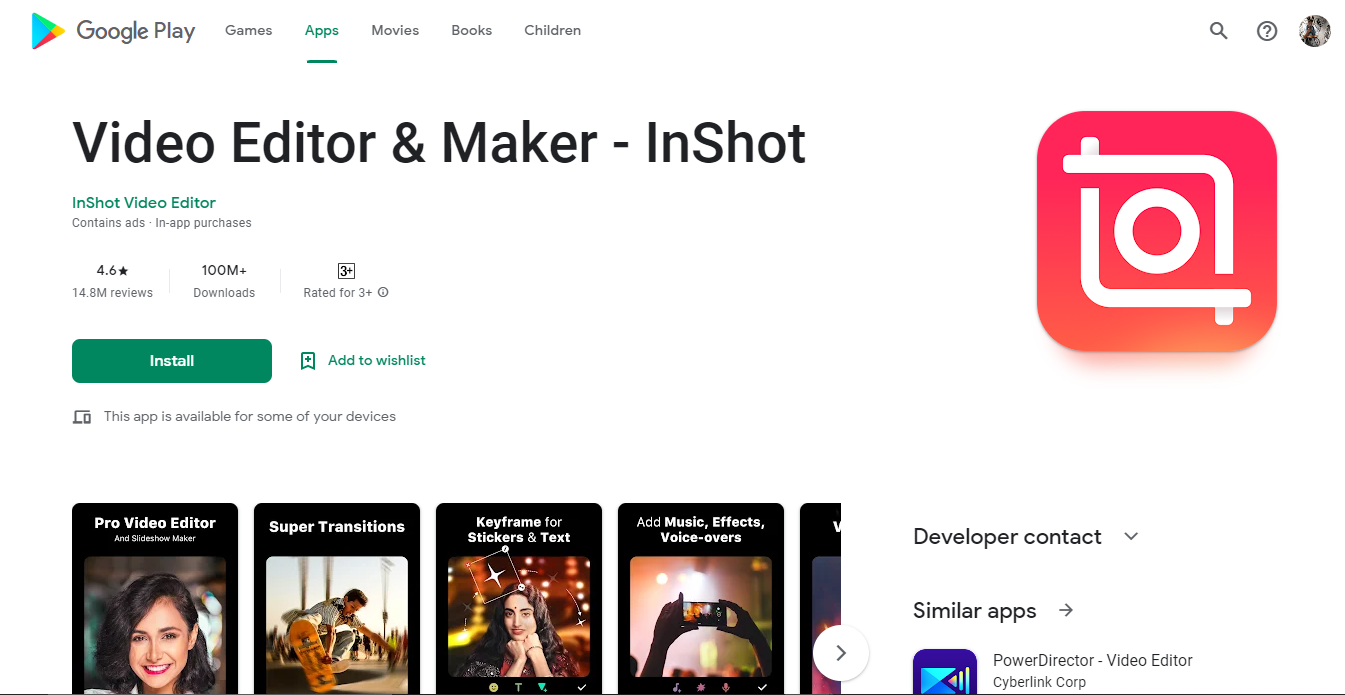Open the Pro Video Editor screenshot

pos(155,599)
